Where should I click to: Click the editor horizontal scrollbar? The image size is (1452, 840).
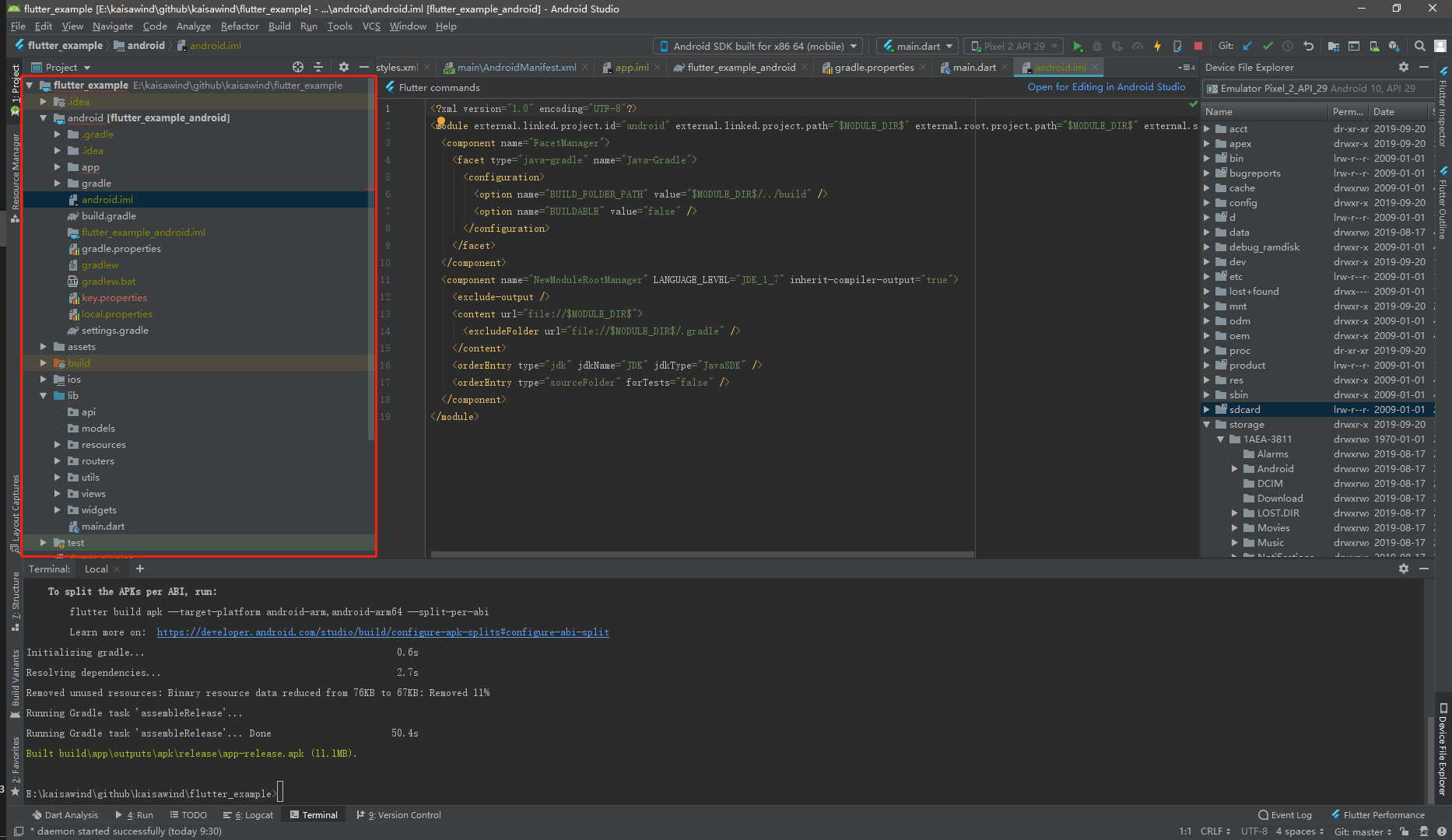(702, 555)
